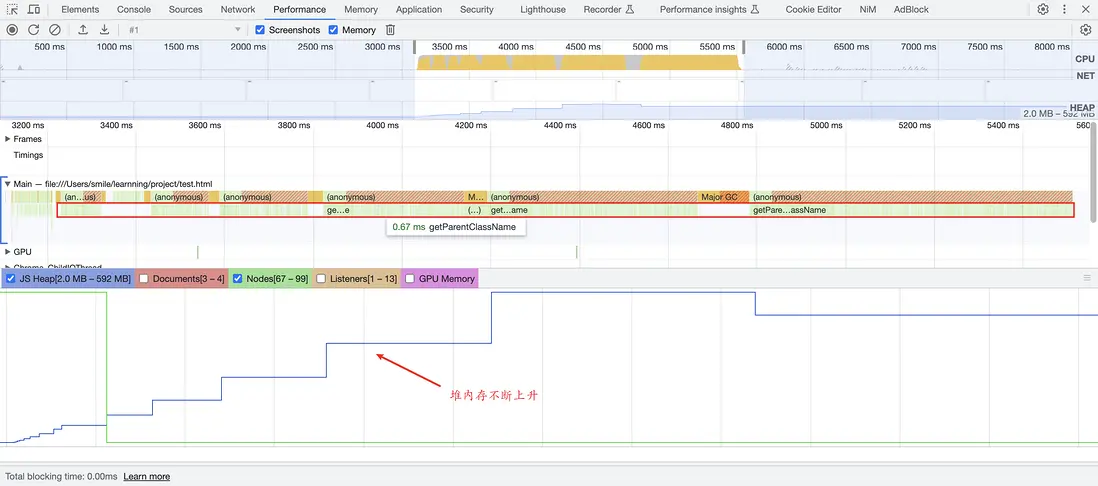This screenshot has width=1098, height=486.
Task: Open the AdBlock tab
Action: click(911, 10)
